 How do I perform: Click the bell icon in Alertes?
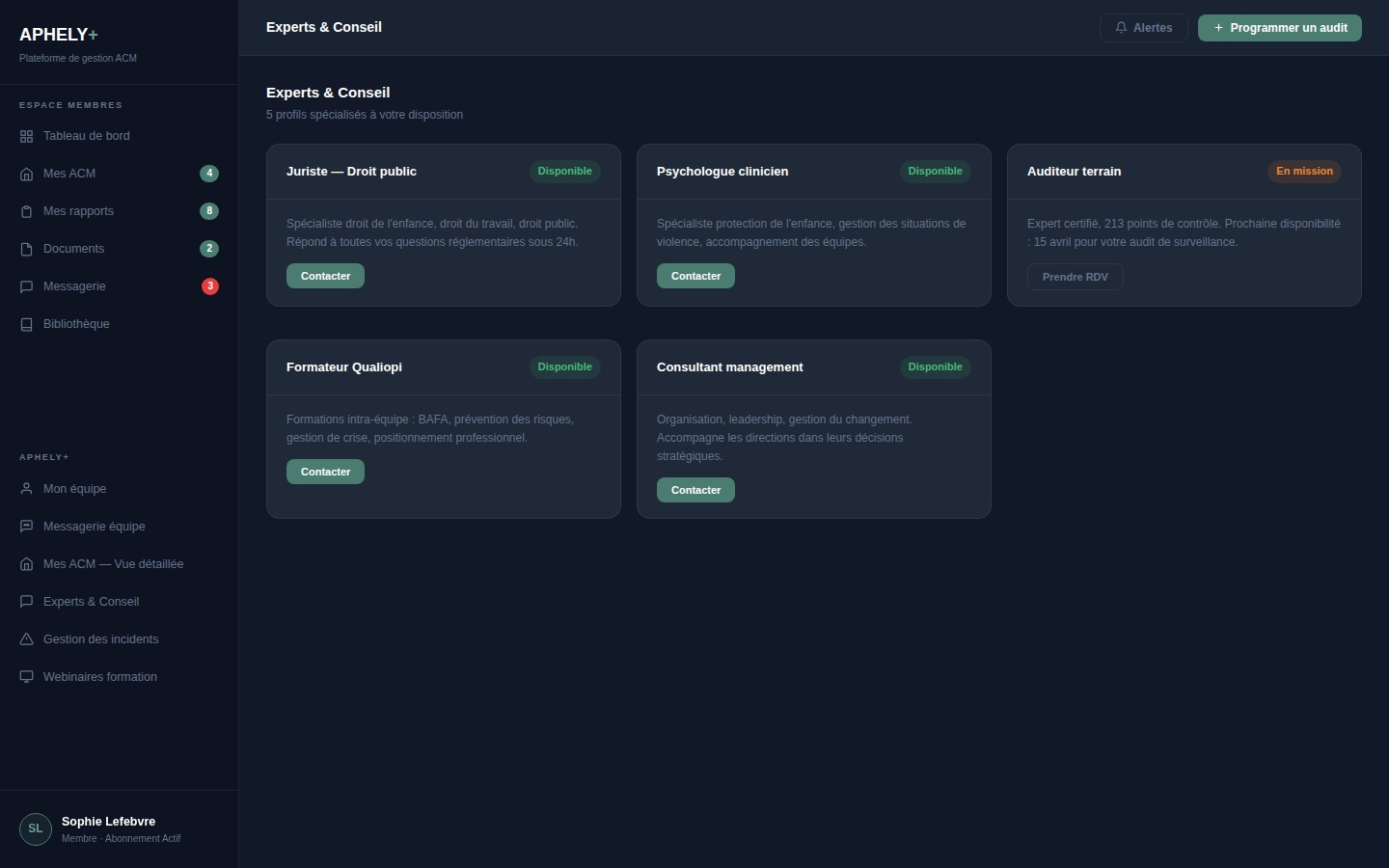coord(1121,28)
